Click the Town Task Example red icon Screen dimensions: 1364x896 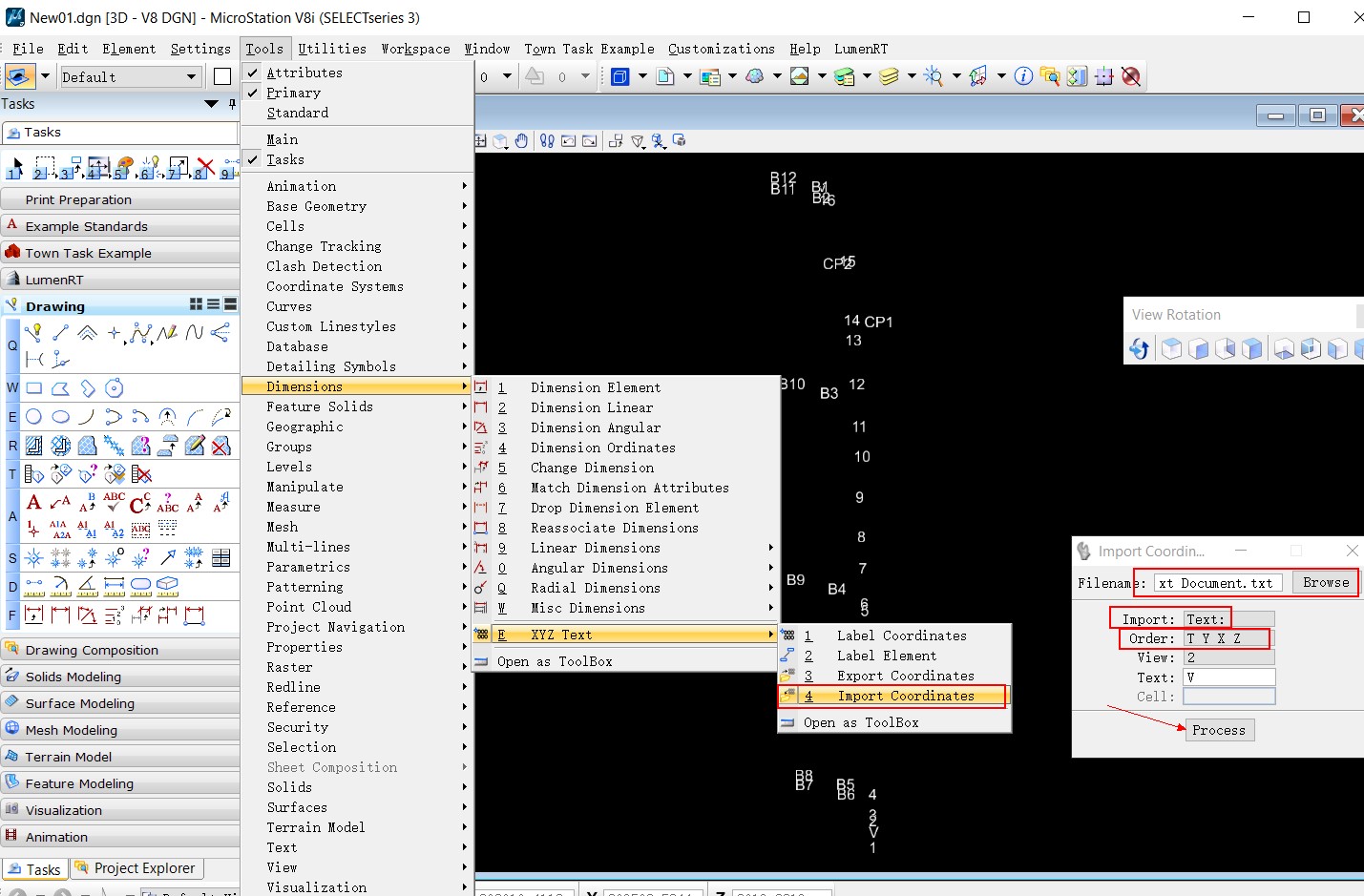pos(12,252)
